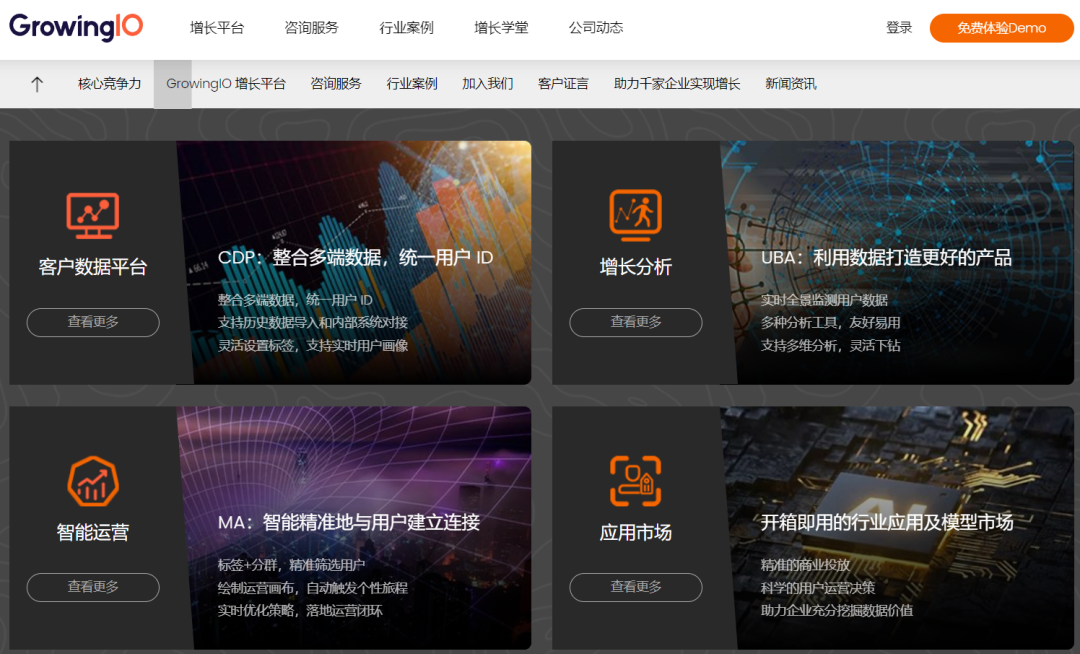This screenshot has width=1080, height=654.
Task: Click the 增长分析 running figure icon
Action: [x=636, y=215]
